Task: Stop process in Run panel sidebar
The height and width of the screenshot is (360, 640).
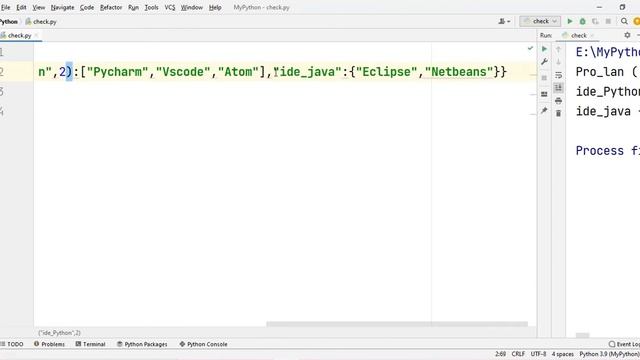Action: pyautogui.click(x=544, y=78)
